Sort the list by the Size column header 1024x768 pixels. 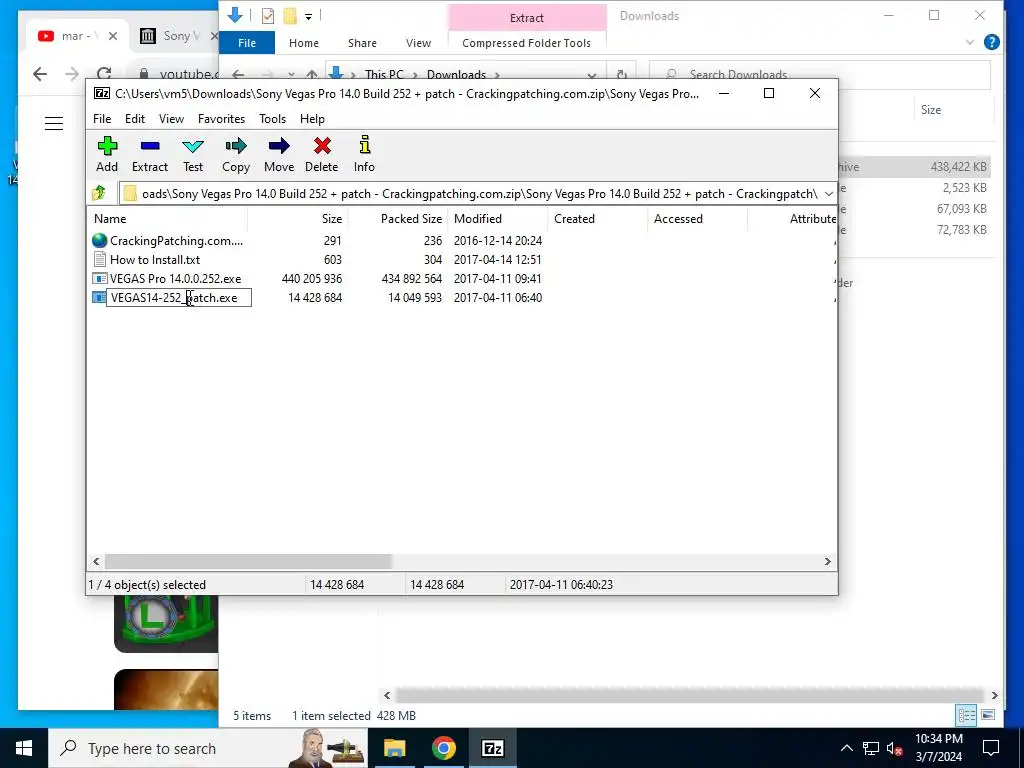(298, 219)
